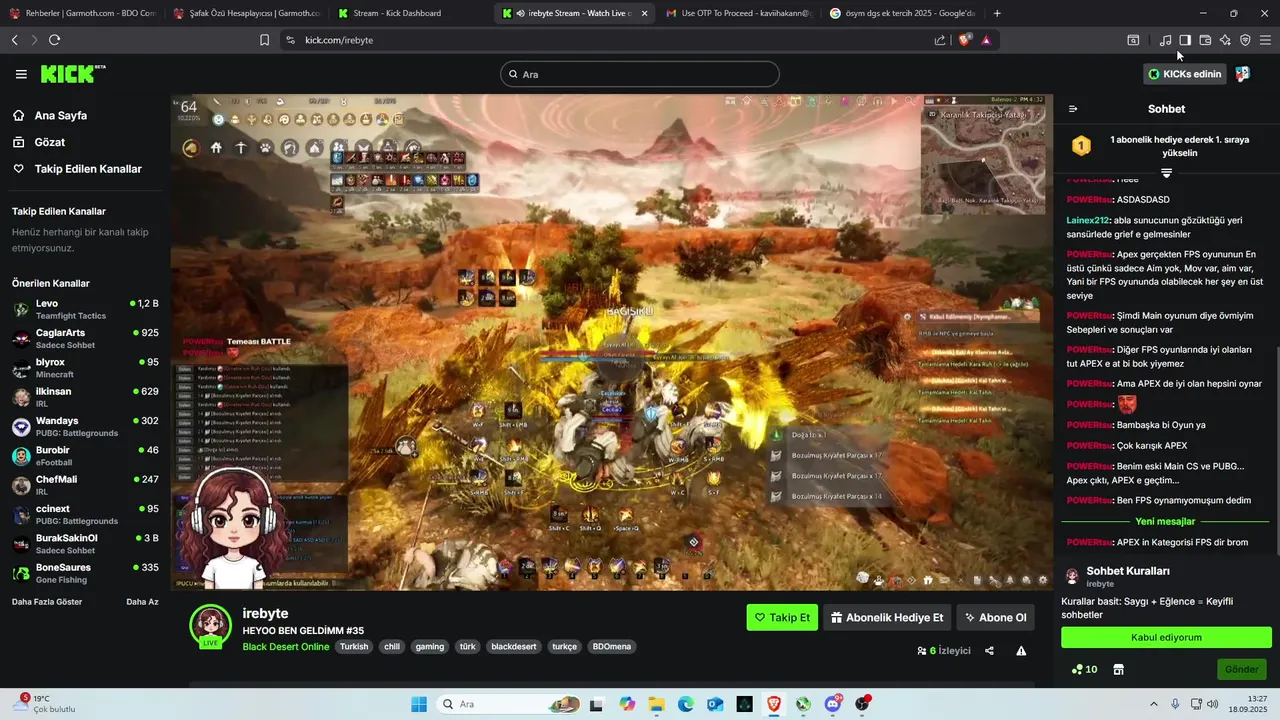The width and height of the screenshot is (1280, 720).
Task: Toggle Brave sidebar panel
Action: point(1185,40)
